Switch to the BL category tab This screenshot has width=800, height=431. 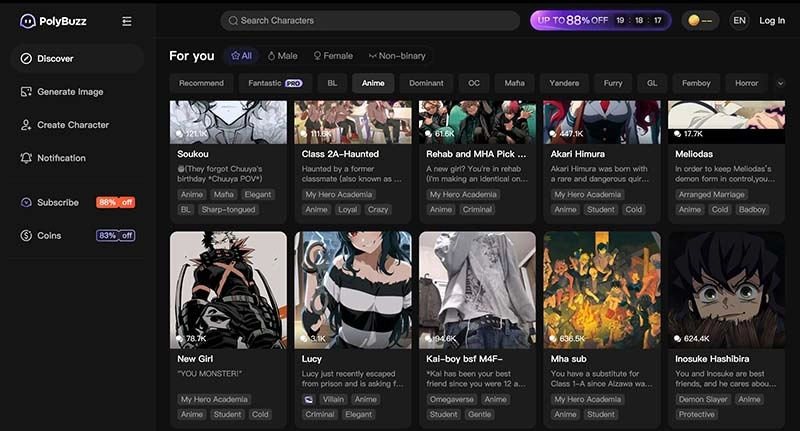coord(332,83)
